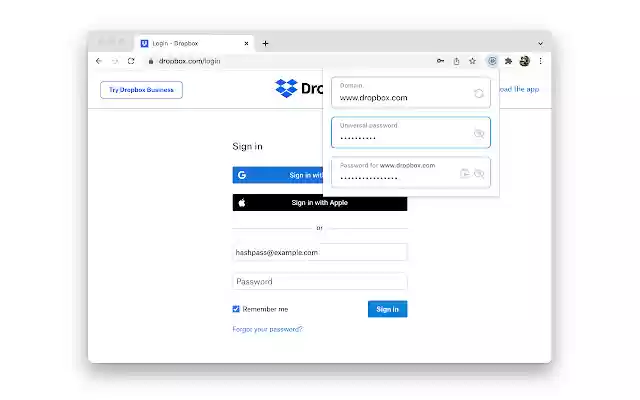Click the padlock icon in address bar

coord(151,61)
